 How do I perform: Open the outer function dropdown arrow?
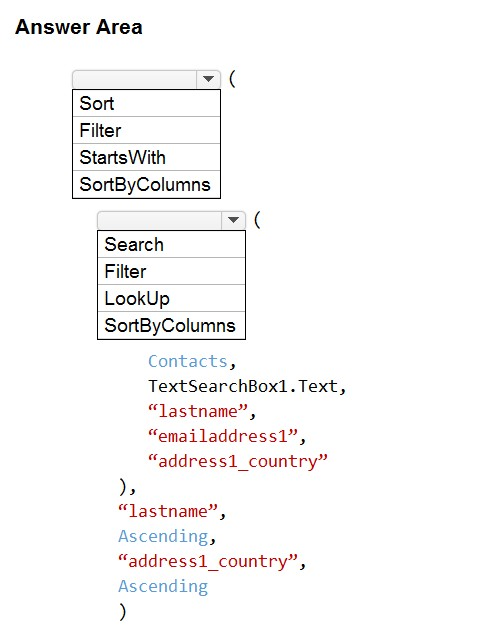click(x=208, y=79)
